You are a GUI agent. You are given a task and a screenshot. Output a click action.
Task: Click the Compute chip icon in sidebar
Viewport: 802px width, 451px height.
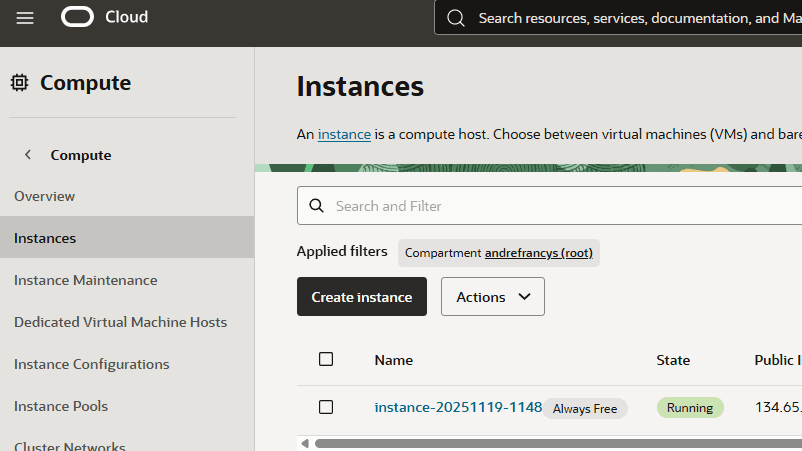[x=19, y=83]
